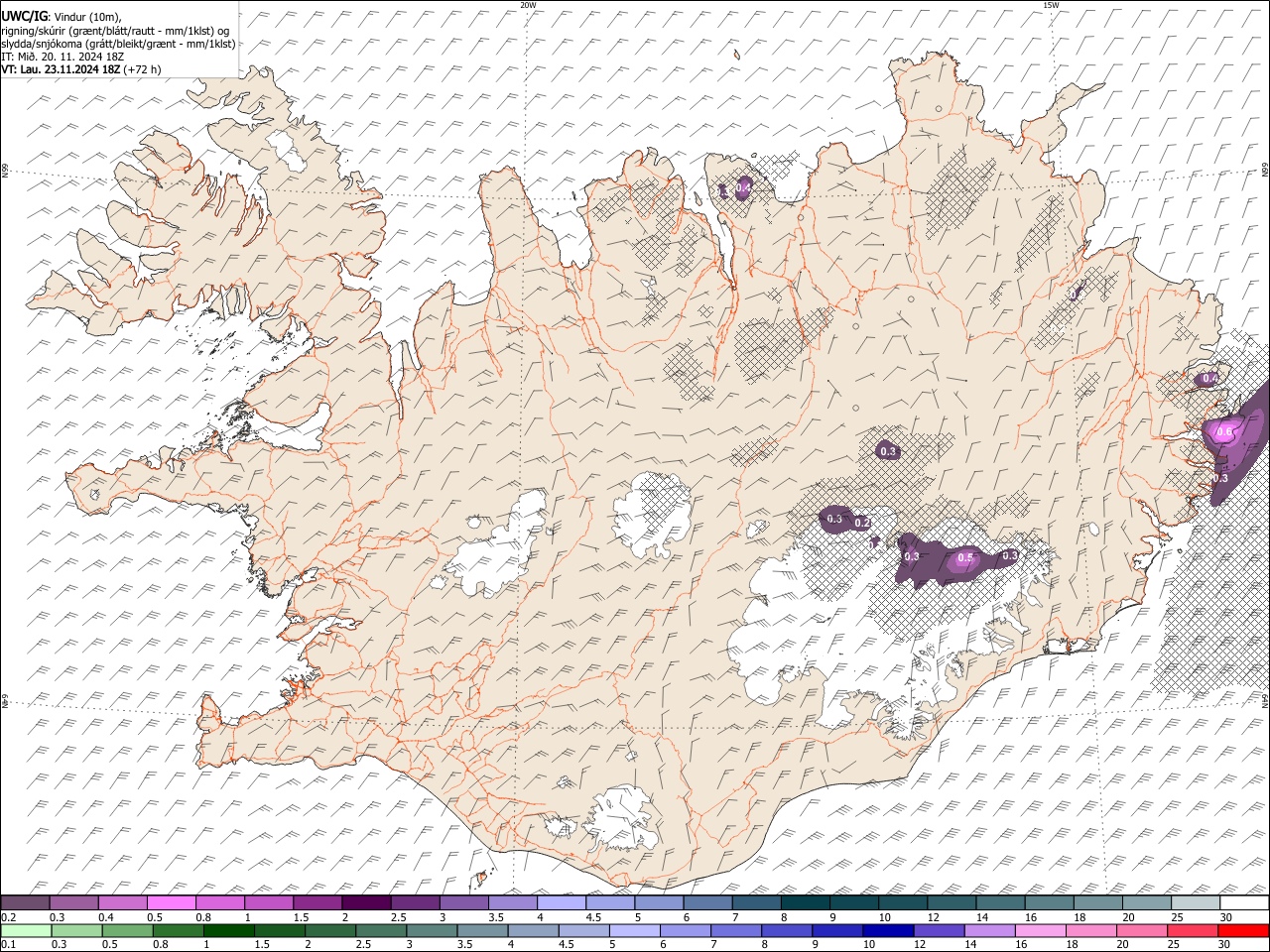Select the darkest green 1 swatch in lower legend
This screenshot has height=952, width=1270.
pos(229,930)
